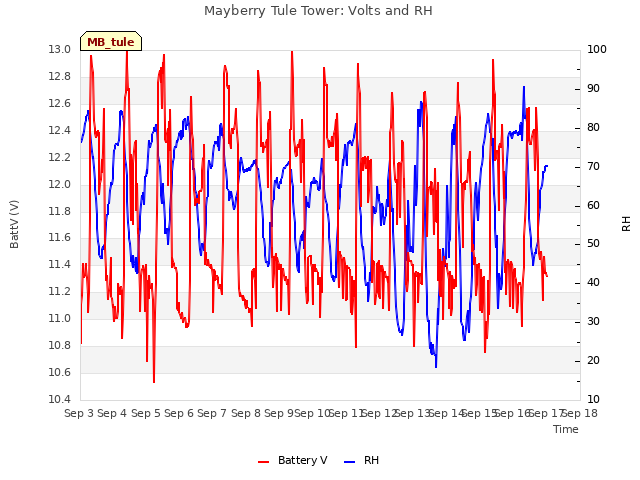
Task: Click the 11.8 left axis tick
Action: tap(59, 211)
